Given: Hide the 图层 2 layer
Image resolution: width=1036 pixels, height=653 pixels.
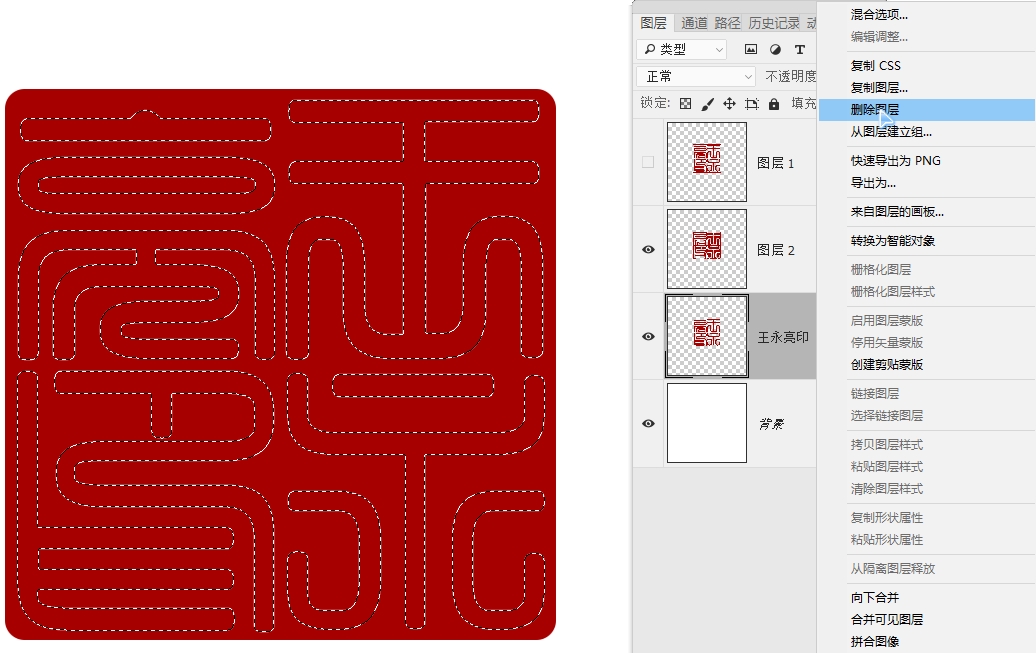Looking at the screenshot, I should pos(648,248).
